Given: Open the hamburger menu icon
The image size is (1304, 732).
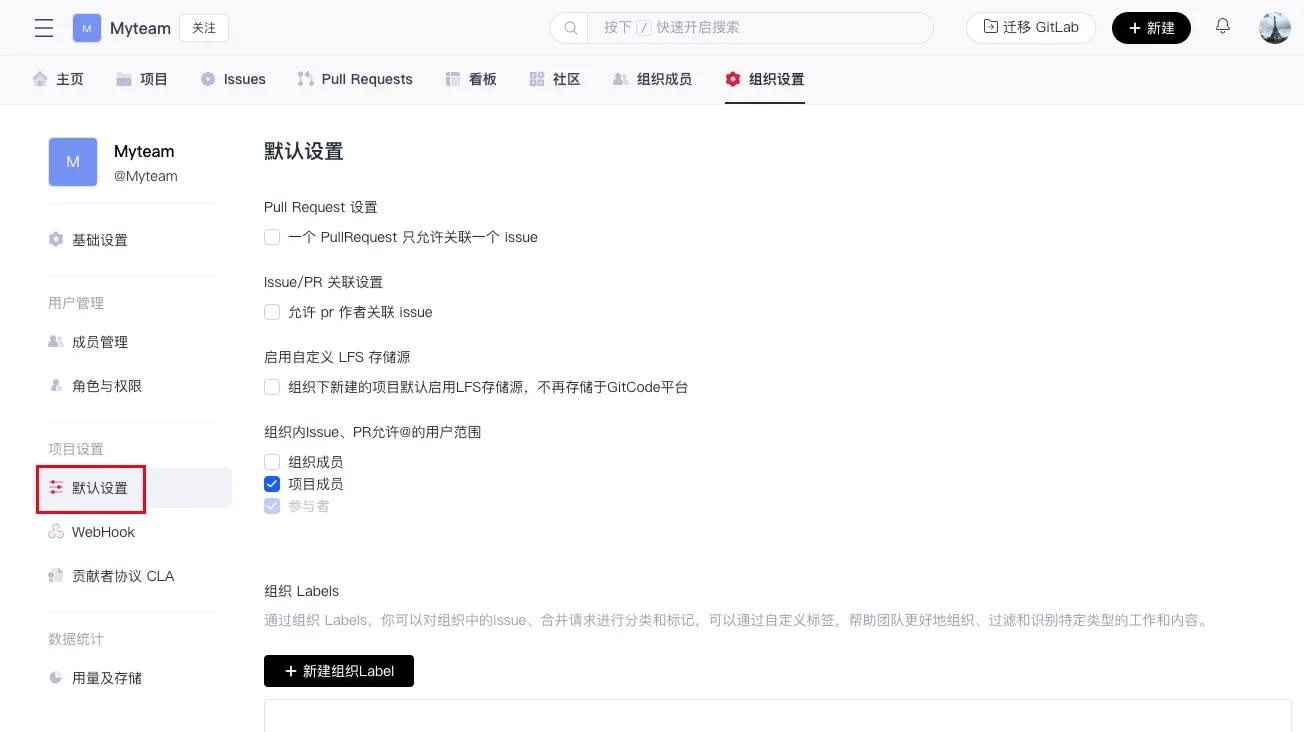Looking at the screenshot, I should pos(44,28).
